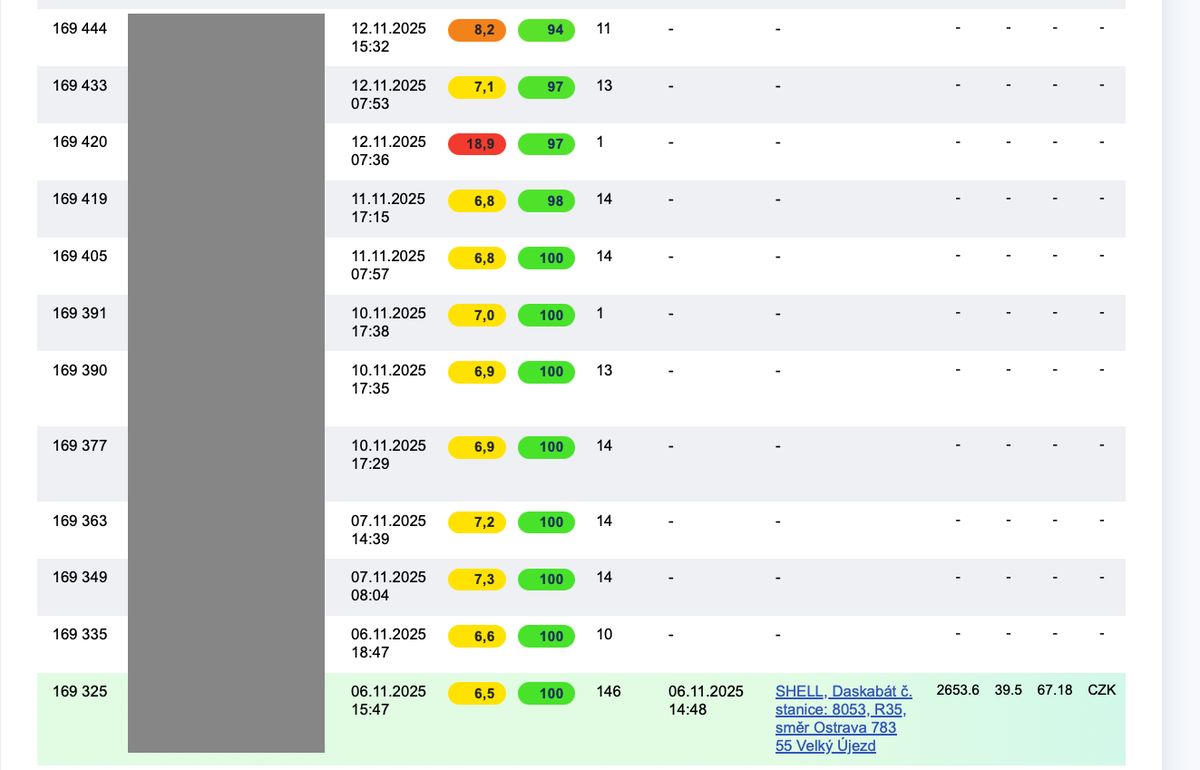The height and width of the screenshot is (770, 1200).
Task: Click the 146 distance value
Action: [608, 691]
